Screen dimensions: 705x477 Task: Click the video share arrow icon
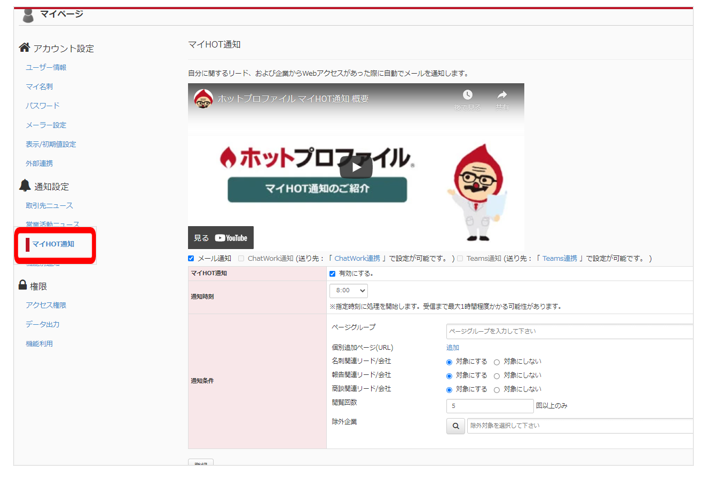(x=502, y=95)
